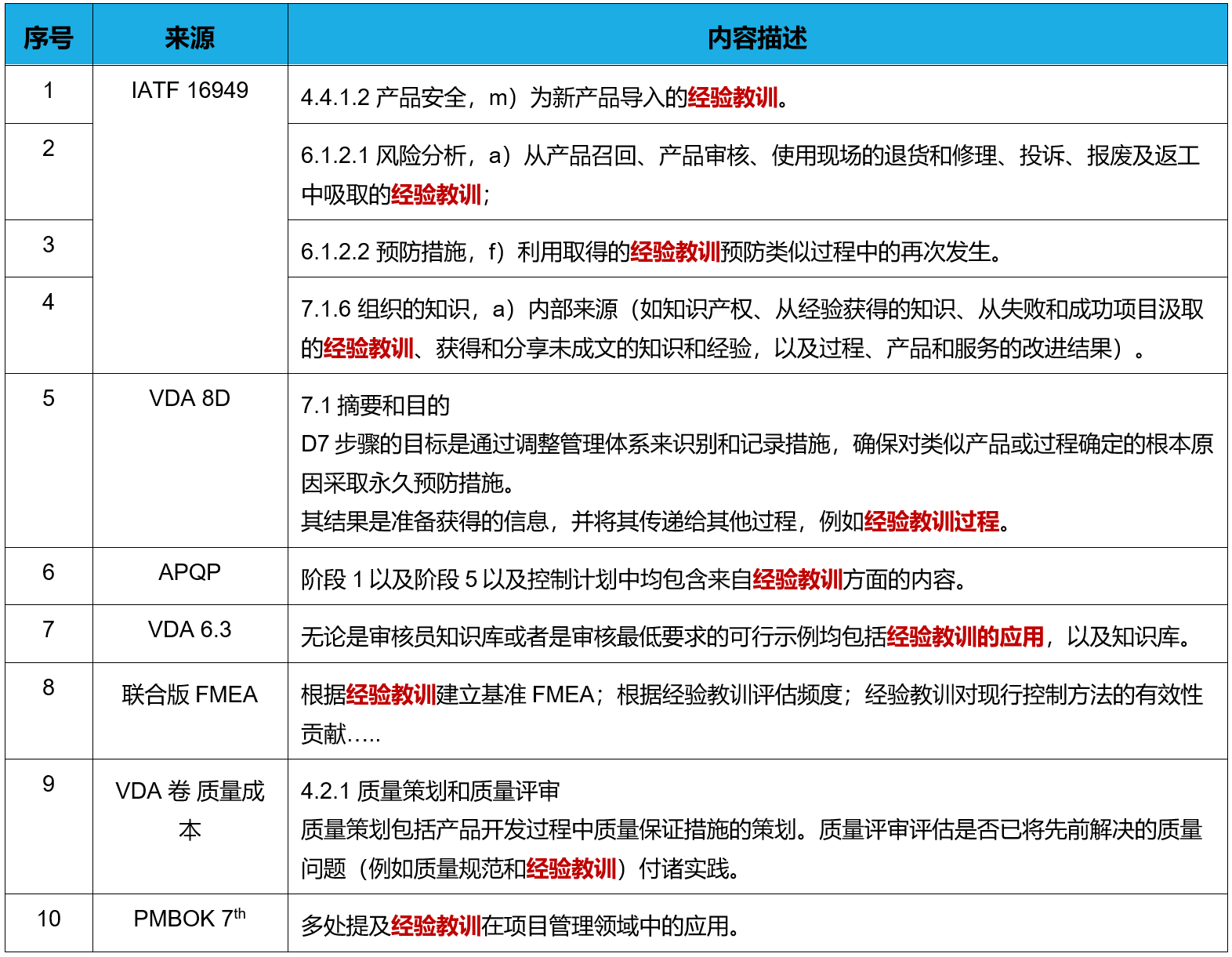Click the row number 1 cell
1232x957 pixels.
pyautogui.click(x=49, y=91)
